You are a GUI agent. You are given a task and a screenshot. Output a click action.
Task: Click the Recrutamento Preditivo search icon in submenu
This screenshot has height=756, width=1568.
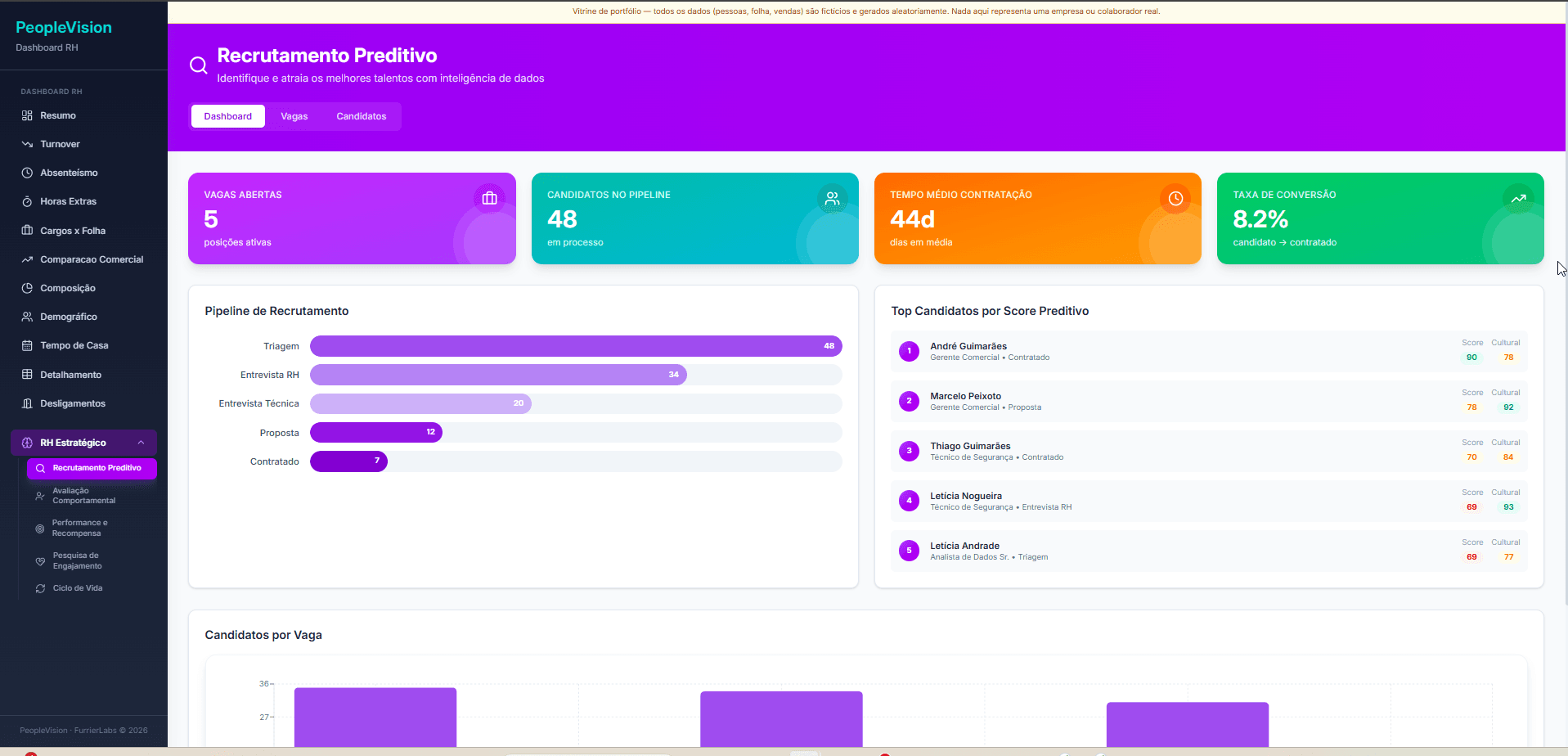(x=40, y=468)
